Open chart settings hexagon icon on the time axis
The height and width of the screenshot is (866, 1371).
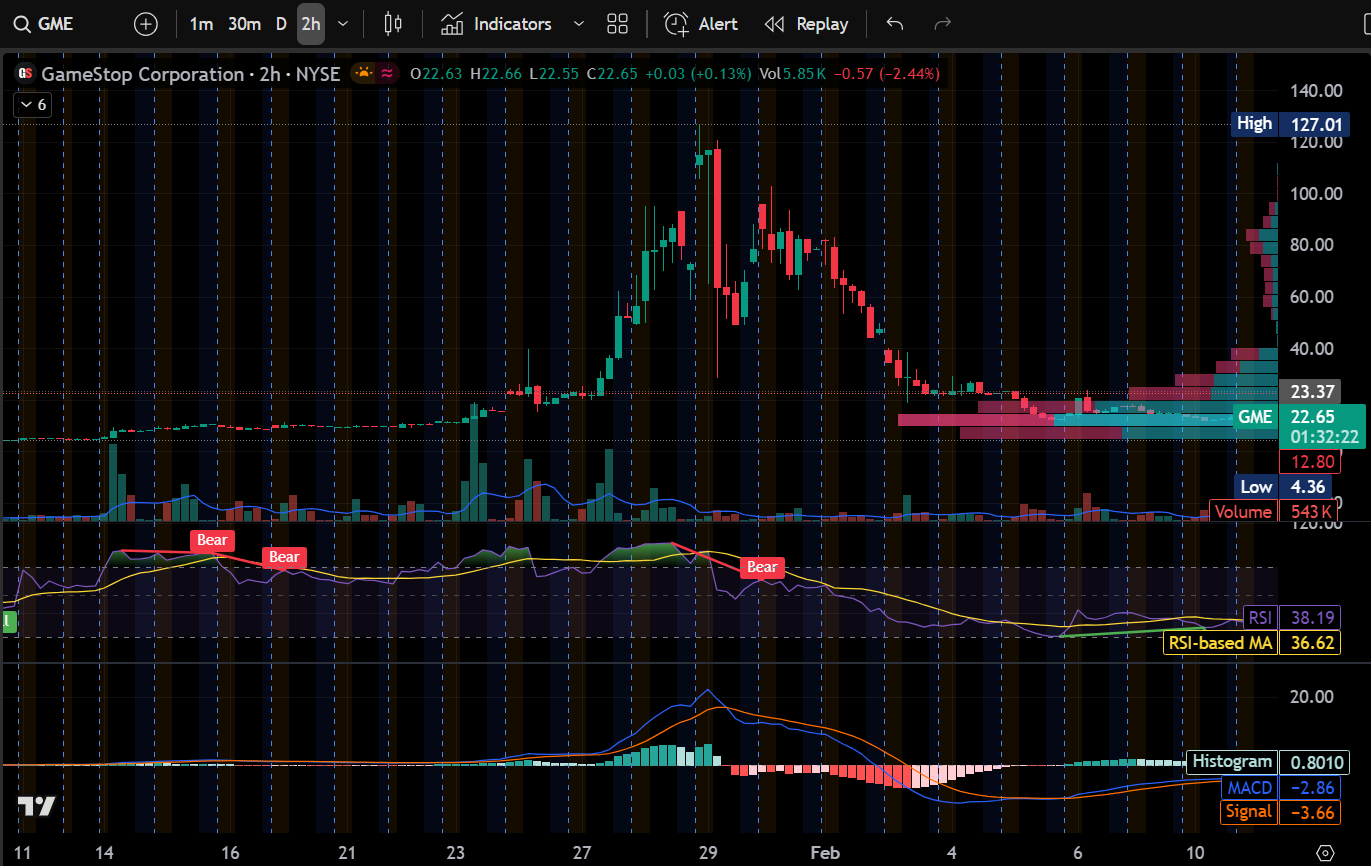coord(1326,853)
